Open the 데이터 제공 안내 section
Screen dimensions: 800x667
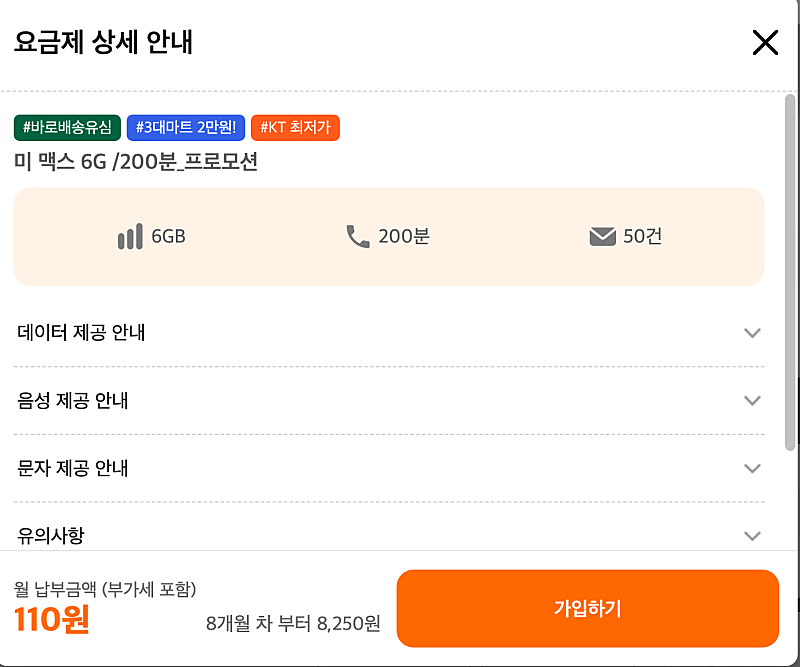point(82,333)
